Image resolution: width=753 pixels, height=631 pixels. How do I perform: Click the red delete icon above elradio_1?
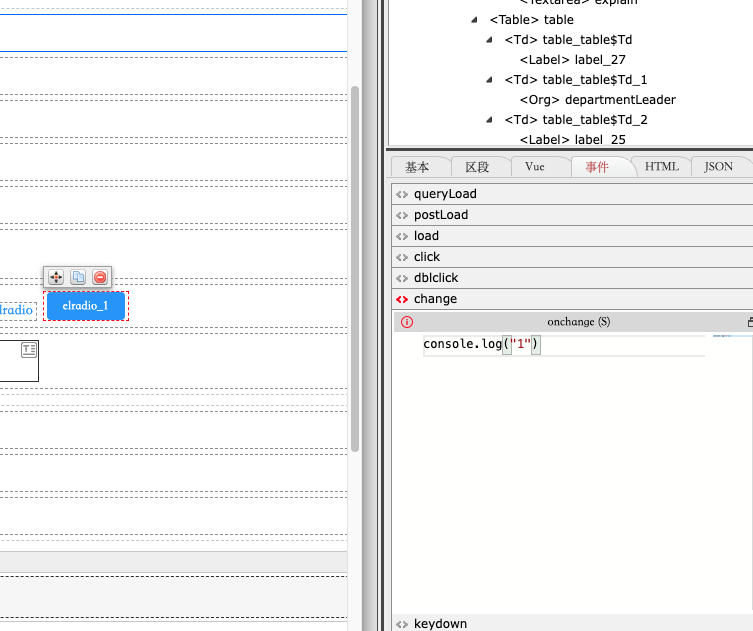100,277
